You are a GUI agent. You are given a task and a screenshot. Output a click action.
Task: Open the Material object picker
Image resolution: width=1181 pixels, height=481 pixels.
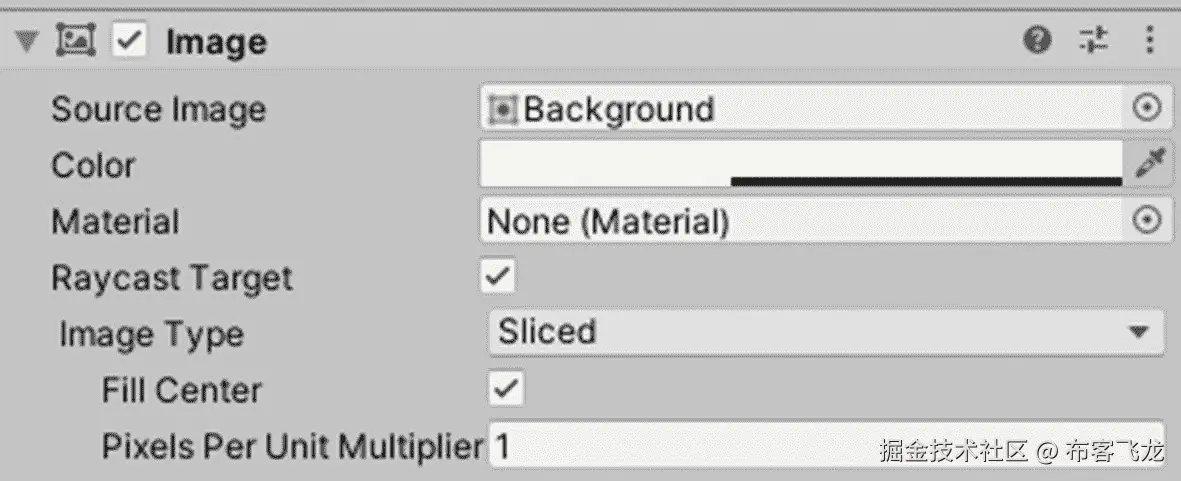click(x=1148, y=220)
